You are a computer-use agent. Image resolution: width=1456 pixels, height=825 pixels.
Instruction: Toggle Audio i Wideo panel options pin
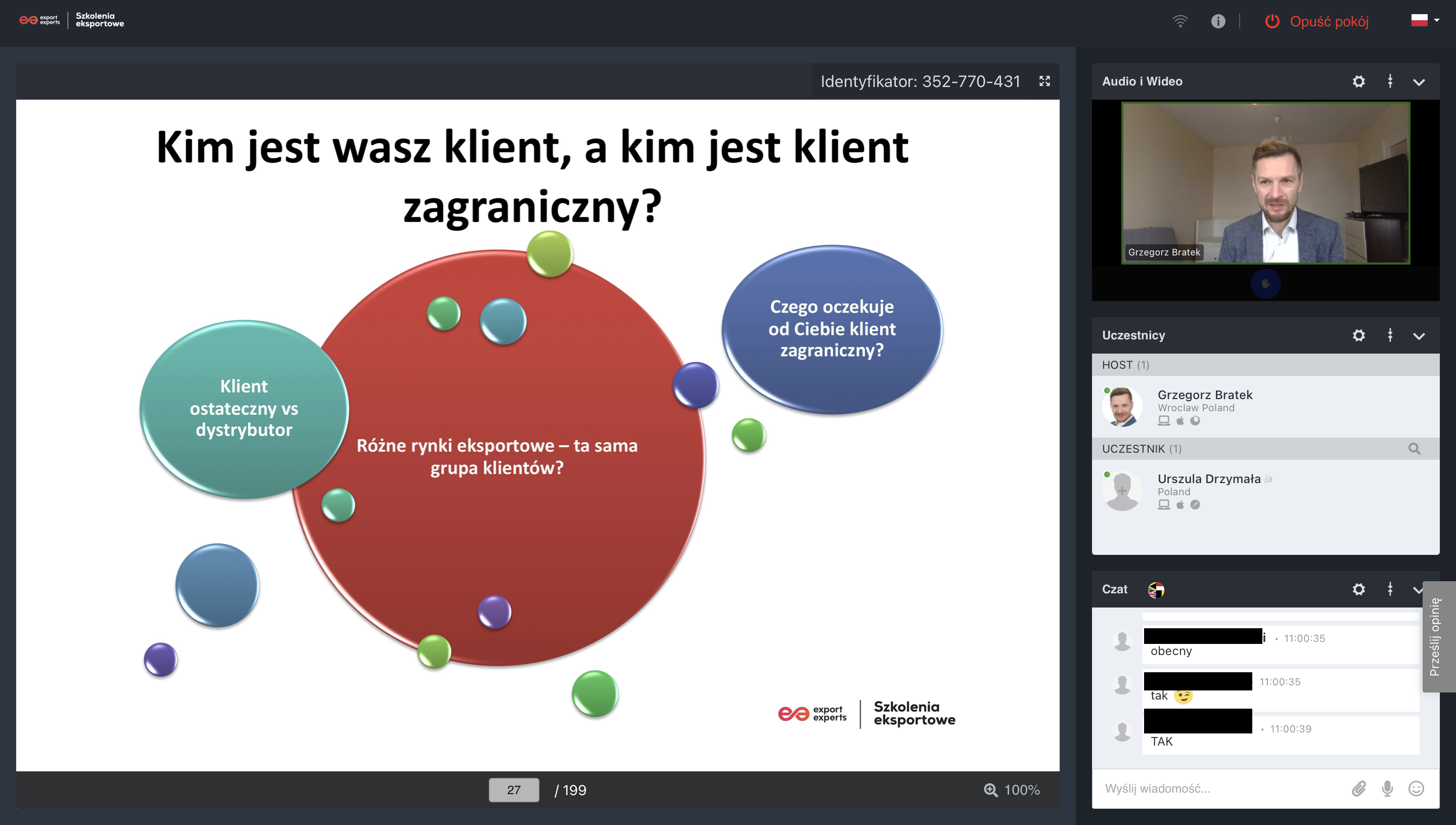(x=1390, y=81)
